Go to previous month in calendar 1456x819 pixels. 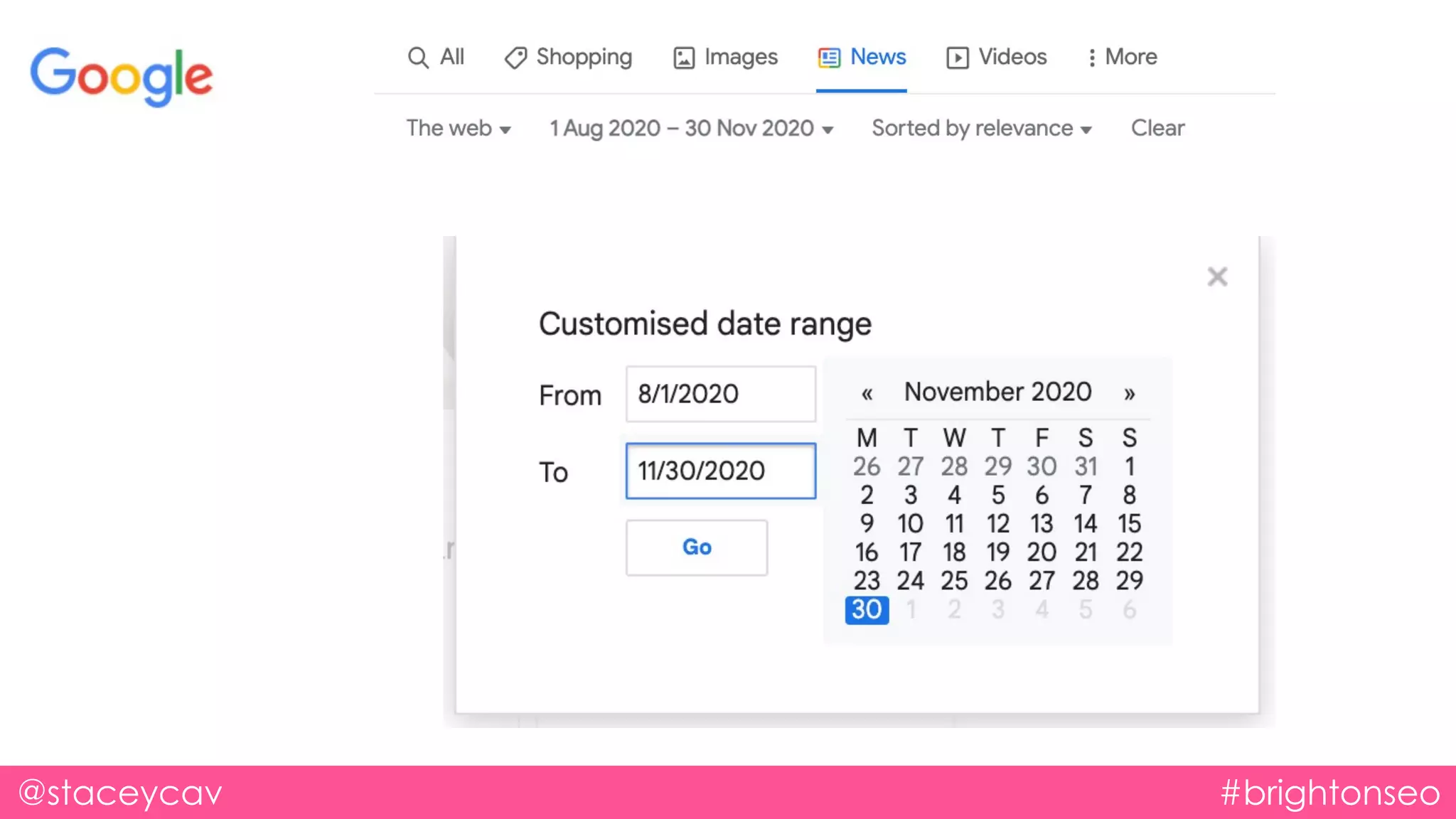coord(867,393)
